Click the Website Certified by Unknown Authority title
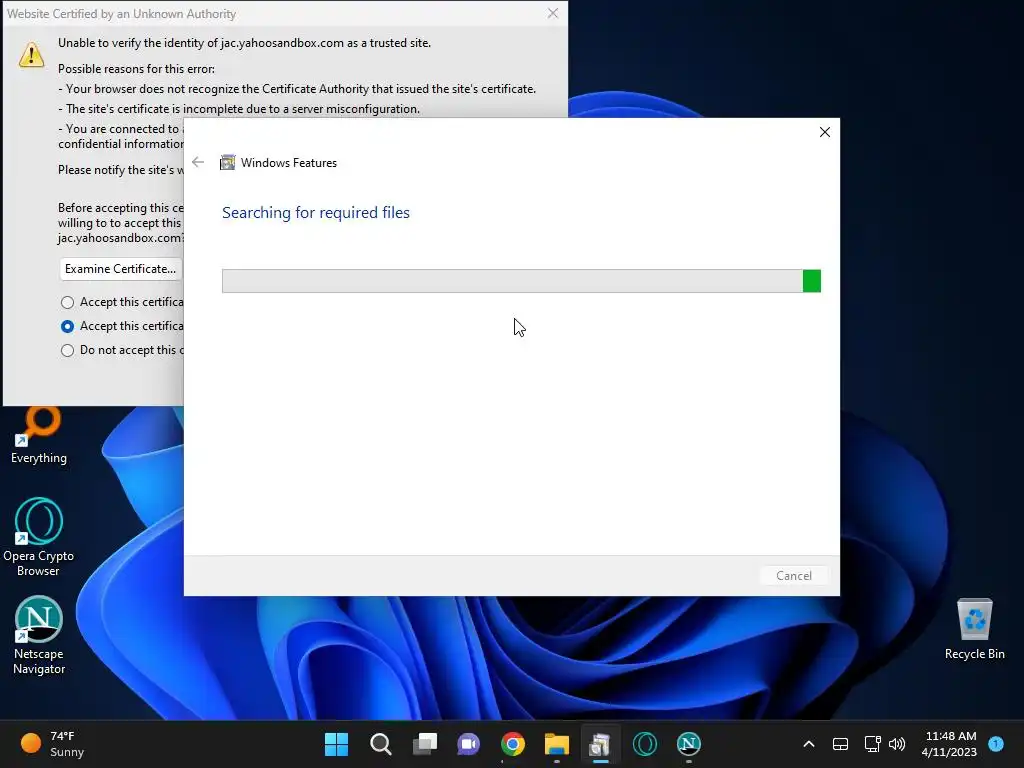 [x=121, y=14]
